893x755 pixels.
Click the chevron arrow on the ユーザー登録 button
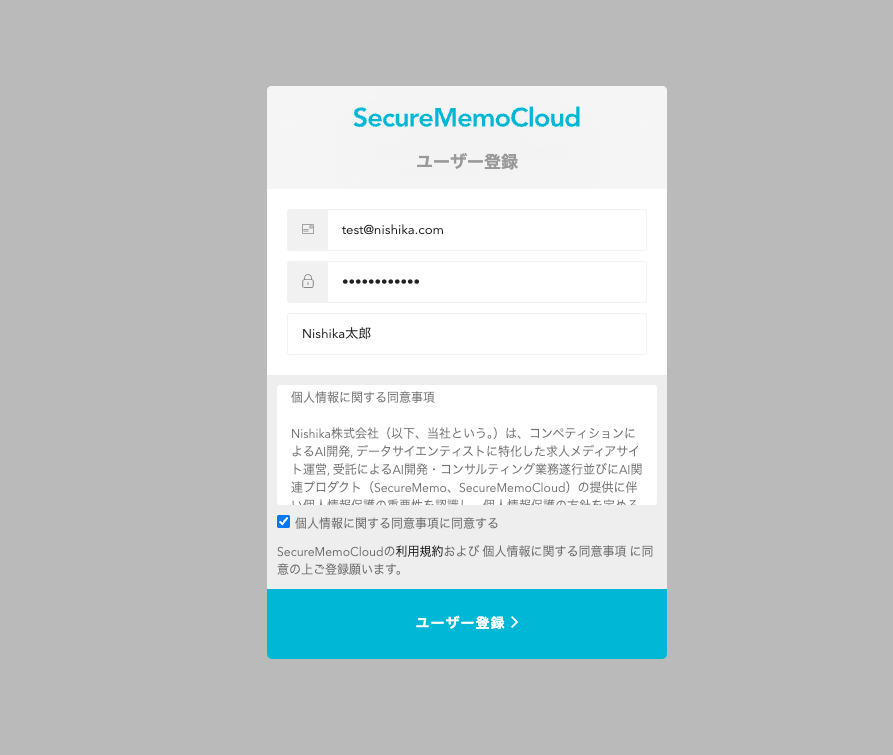[x=515, y=622]
